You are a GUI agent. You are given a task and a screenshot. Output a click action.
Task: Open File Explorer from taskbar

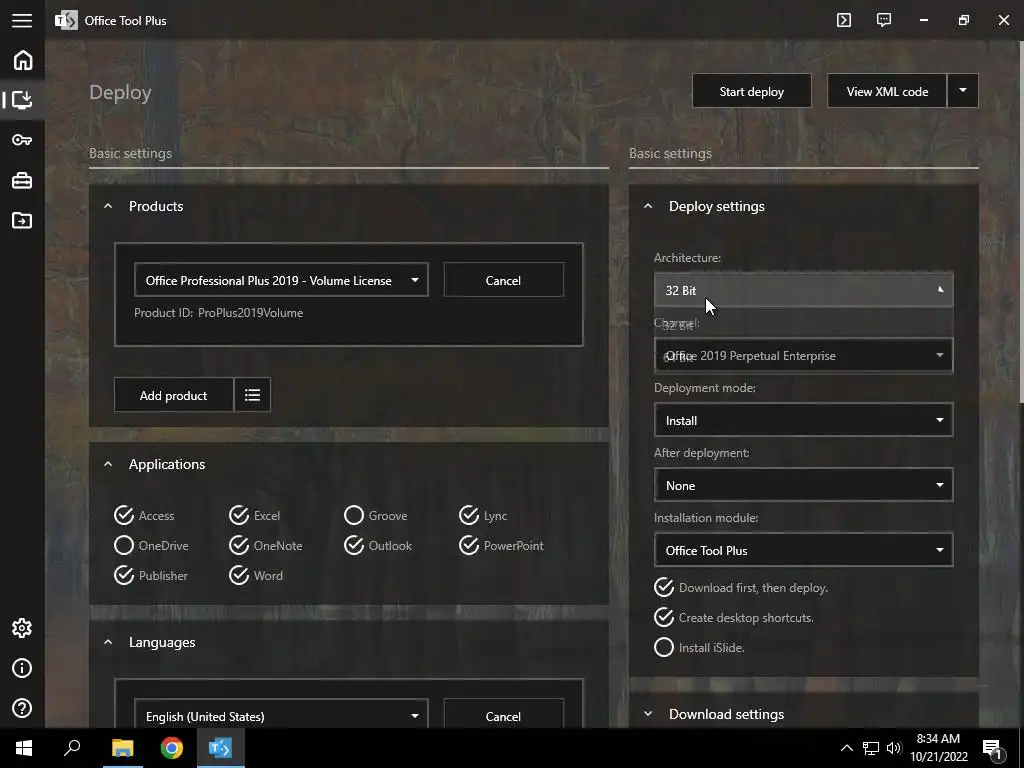pos(122,748)
